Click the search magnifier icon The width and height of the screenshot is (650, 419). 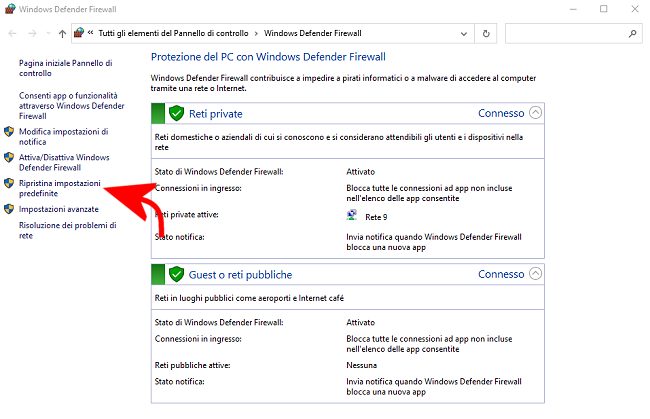[632, 34]
